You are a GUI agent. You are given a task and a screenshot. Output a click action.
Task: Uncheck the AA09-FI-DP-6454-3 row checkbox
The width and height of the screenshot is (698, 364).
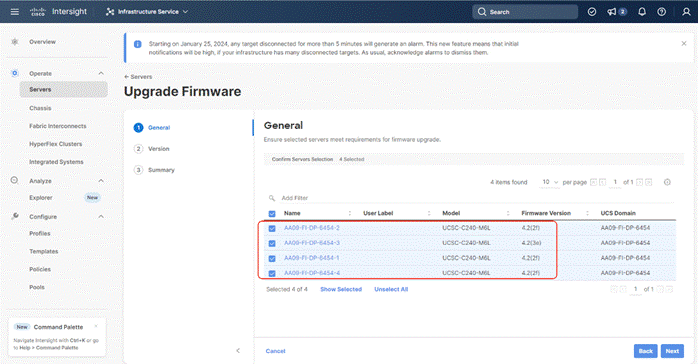pos(272,243)
